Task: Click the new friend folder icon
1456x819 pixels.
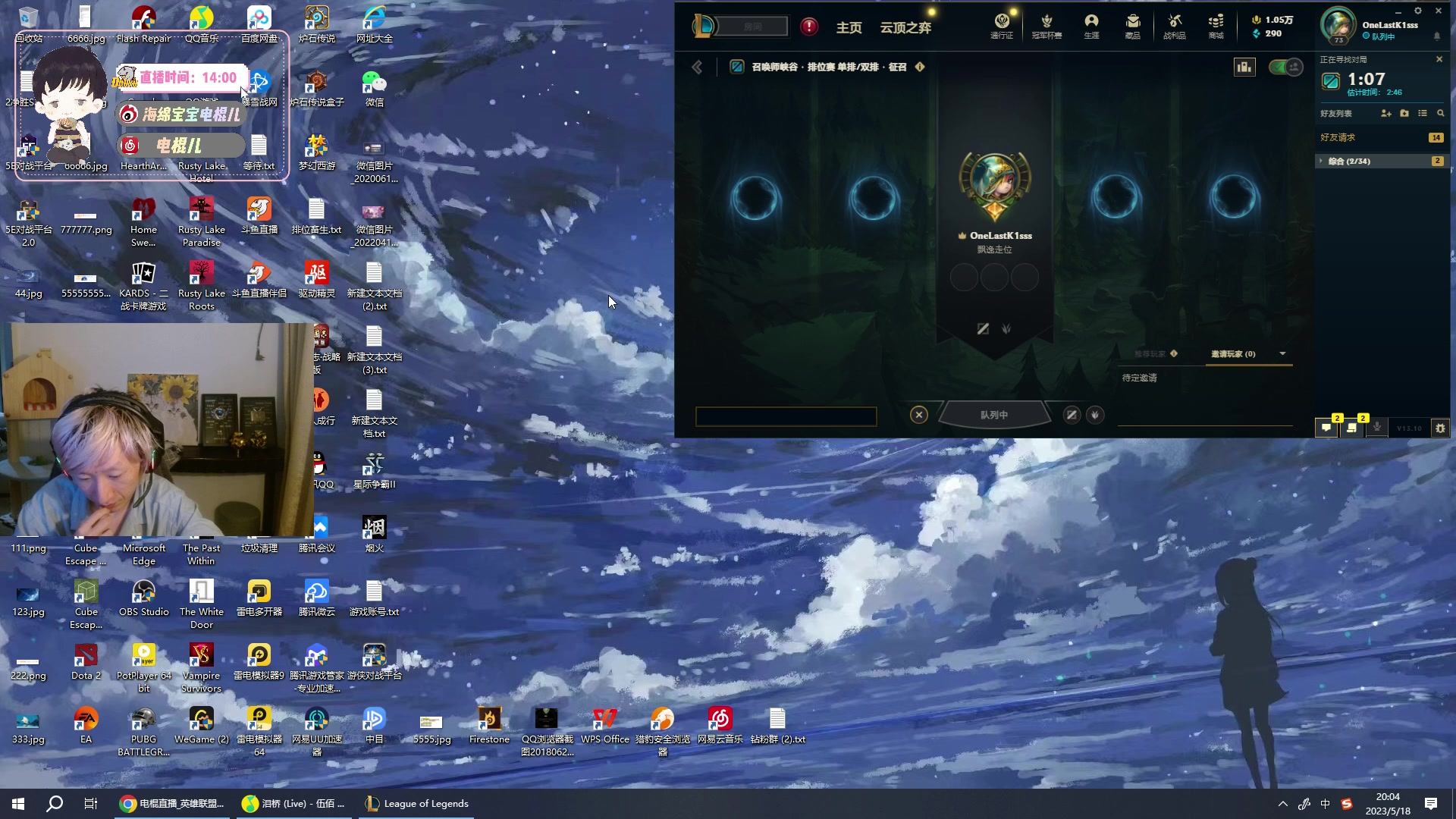Action: (x=1404, y=113)
